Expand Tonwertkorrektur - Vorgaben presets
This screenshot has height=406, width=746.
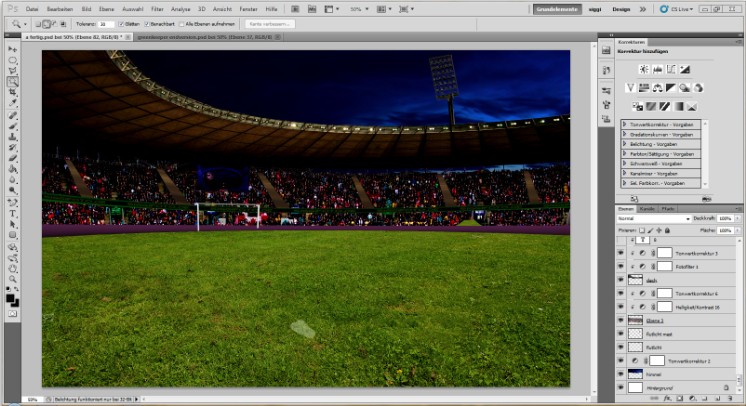(x=625, y=124)
